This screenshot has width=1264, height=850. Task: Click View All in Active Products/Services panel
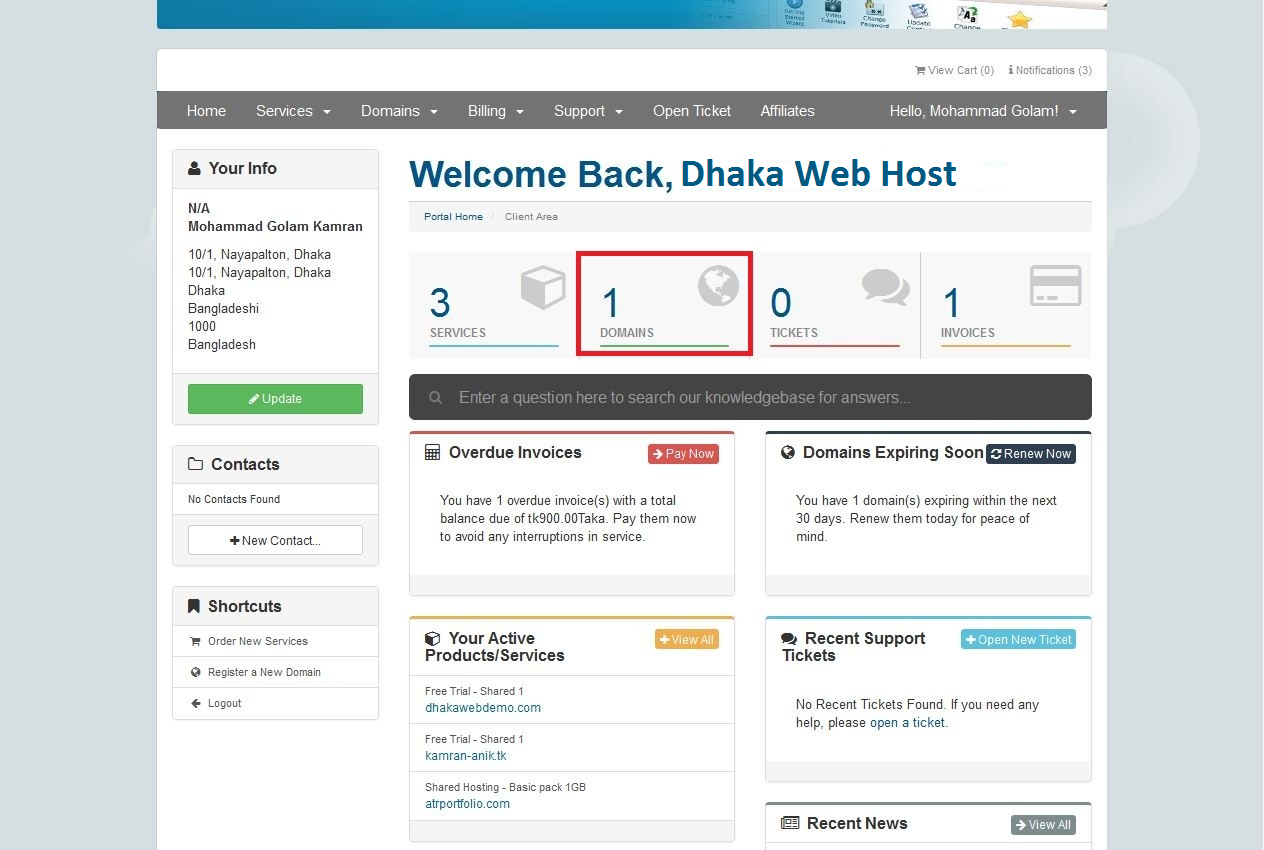687,640
